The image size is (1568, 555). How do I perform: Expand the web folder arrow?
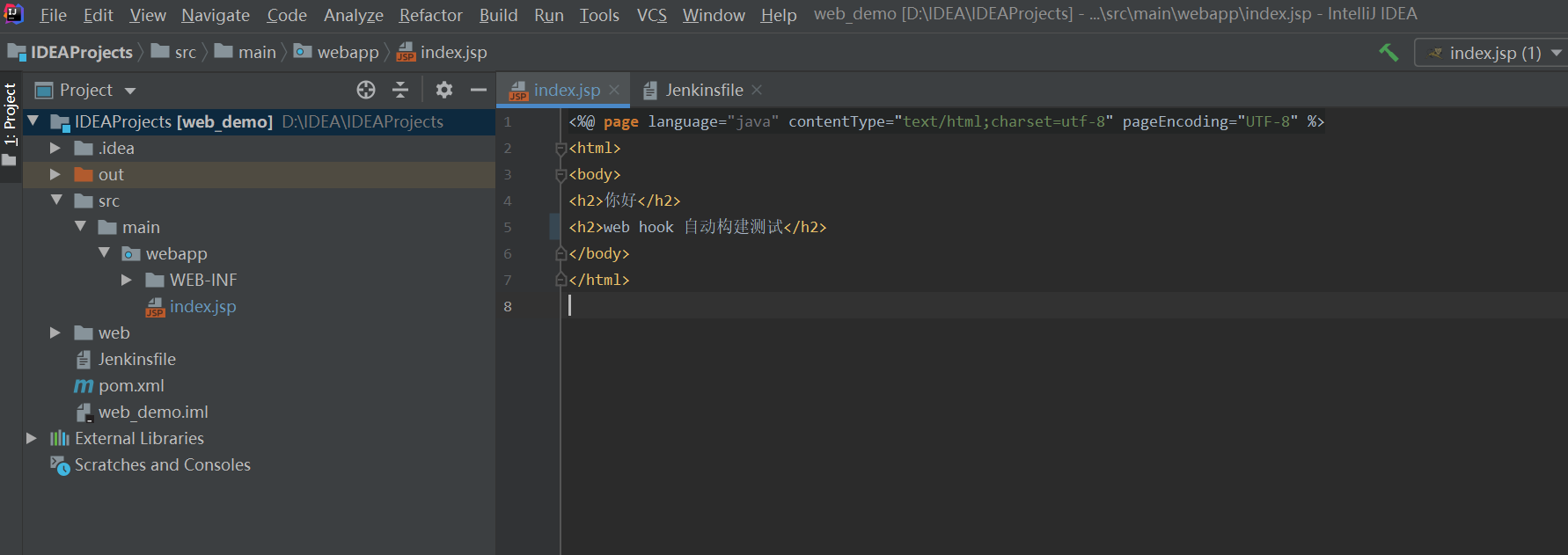[55, 332]
